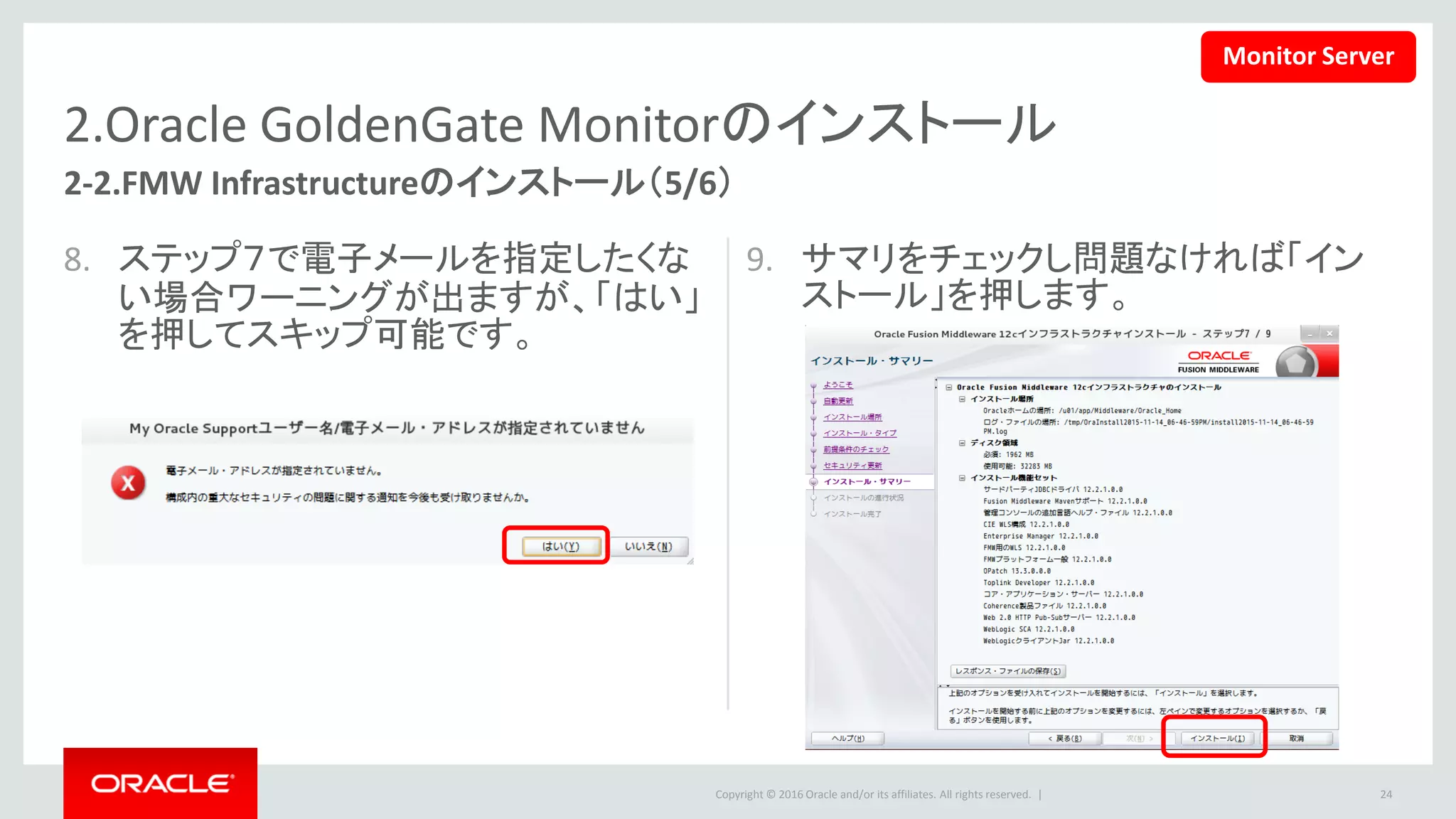Image resolution: width=1456 pixels, height=819 pixels.
Task: Click the はい(Y) button in warning dialog
Action: pos(561,546)
